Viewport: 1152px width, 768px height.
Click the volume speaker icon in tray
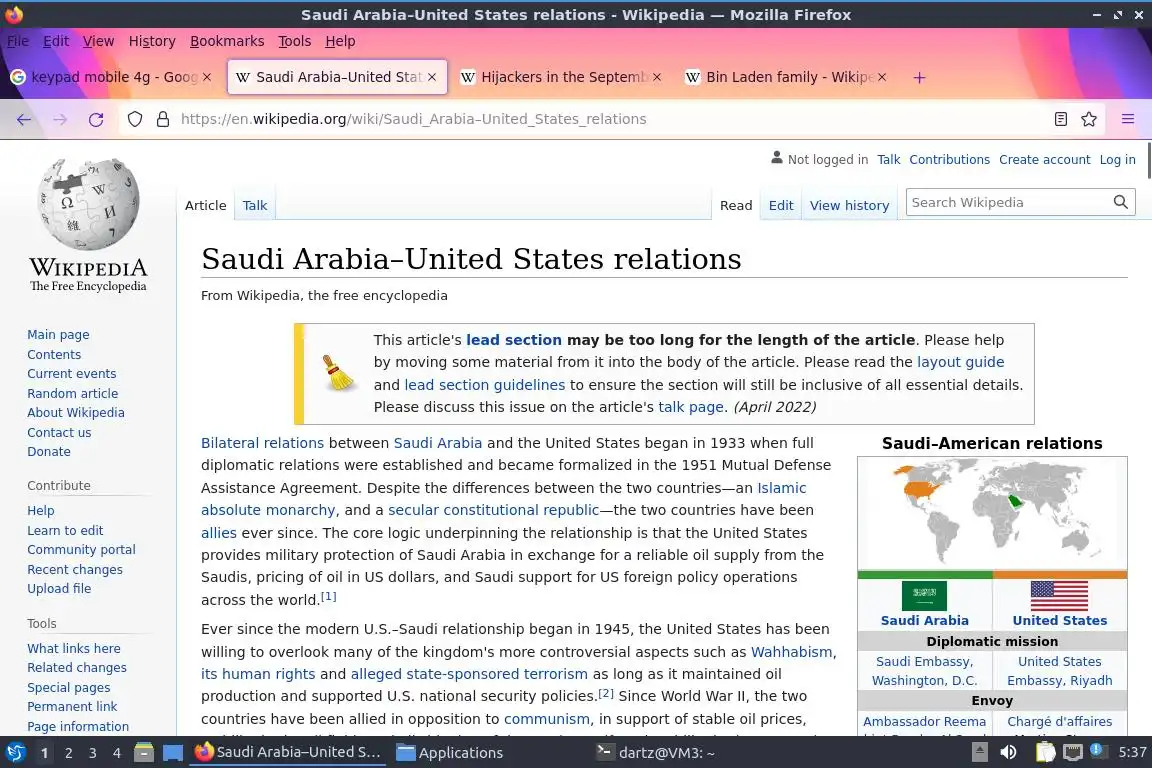pos(1008,752)
